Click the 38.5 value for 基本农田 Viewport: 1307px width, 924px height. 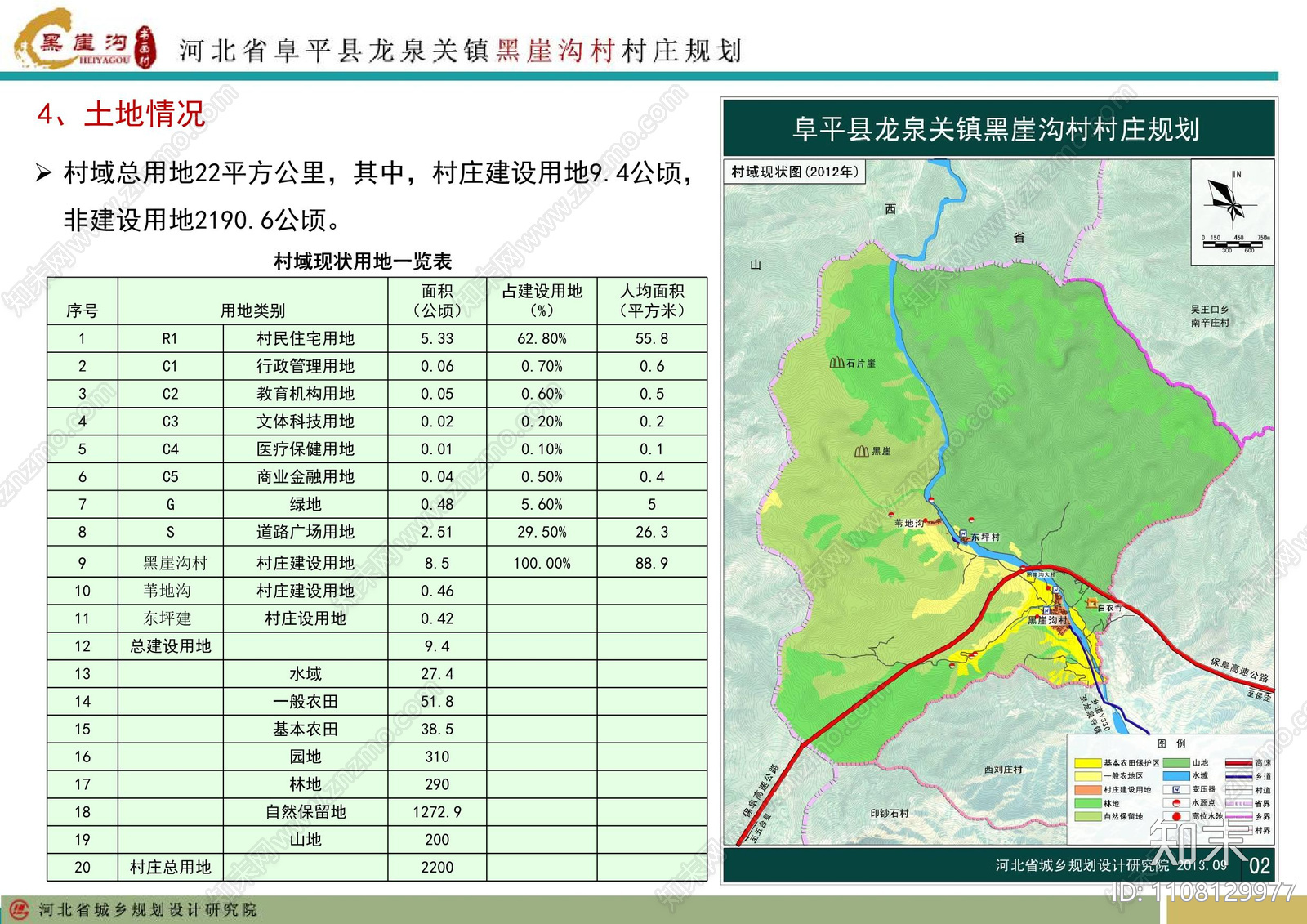(437, 729)
